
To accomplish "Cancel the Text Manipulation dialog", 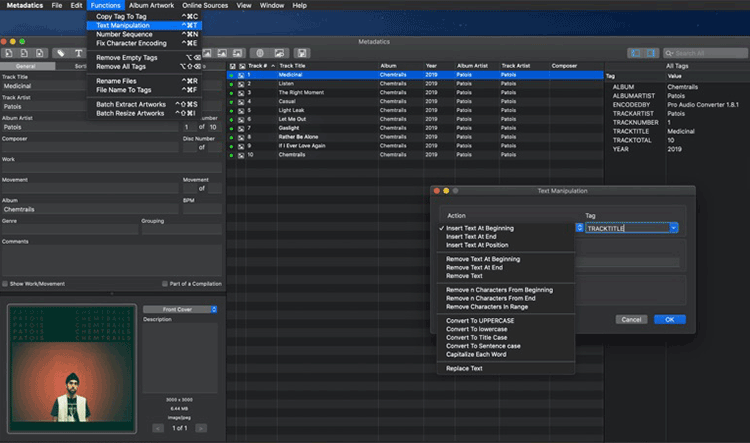I will 630,320.
